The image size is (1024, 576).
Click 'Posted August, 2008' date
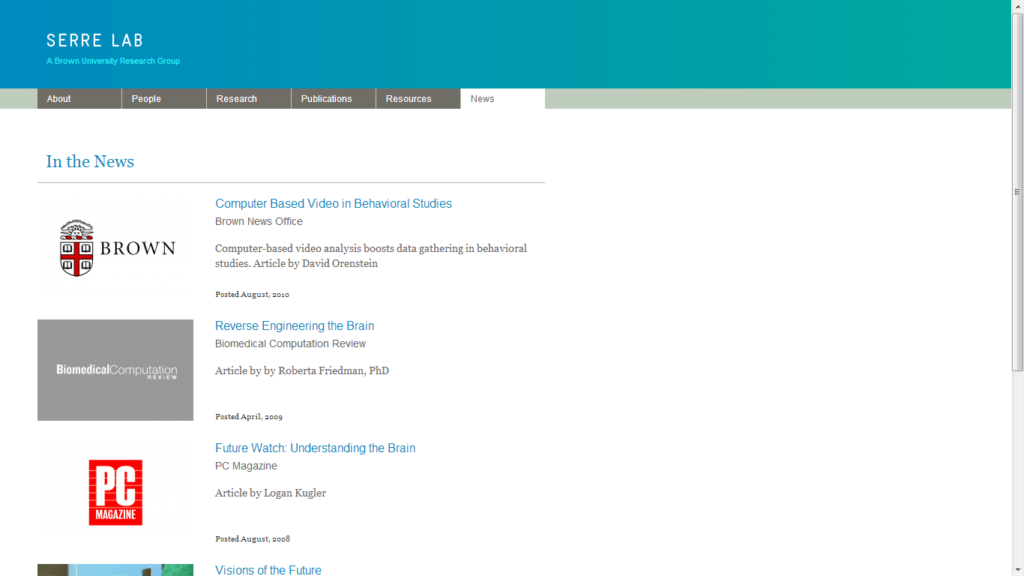[252, 539]
